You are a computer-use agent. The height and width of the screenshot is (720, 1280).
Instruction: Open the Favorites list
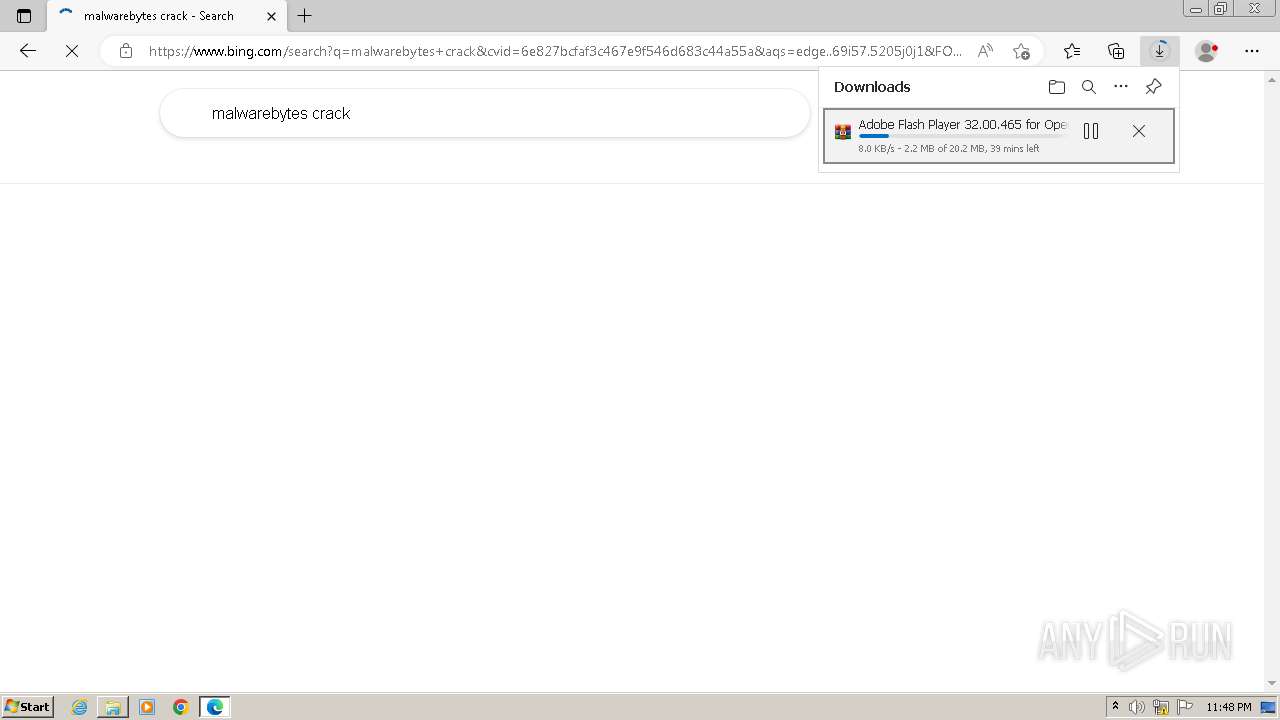[x=1072, y=51]
